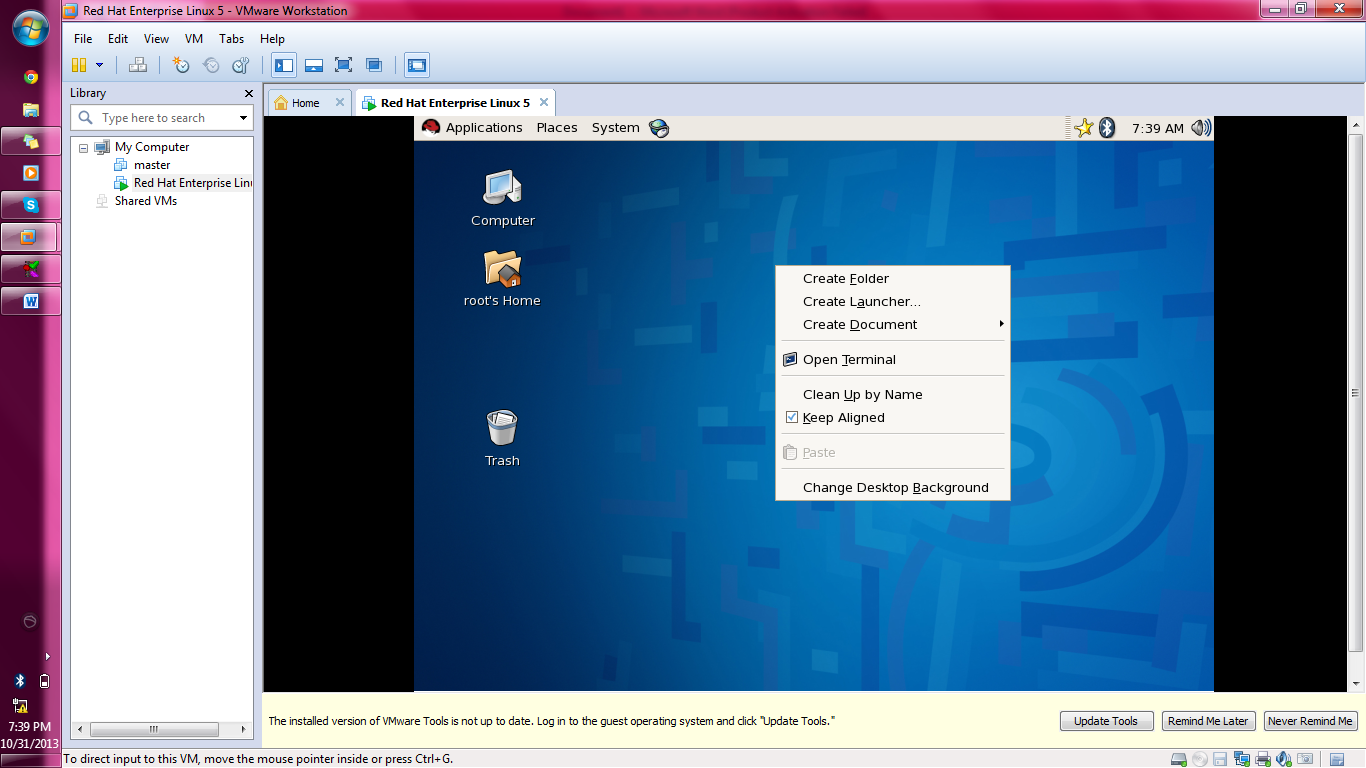Click the star update notification icon
This screenshot has height=768, width=1366.
coord(1084,128)
